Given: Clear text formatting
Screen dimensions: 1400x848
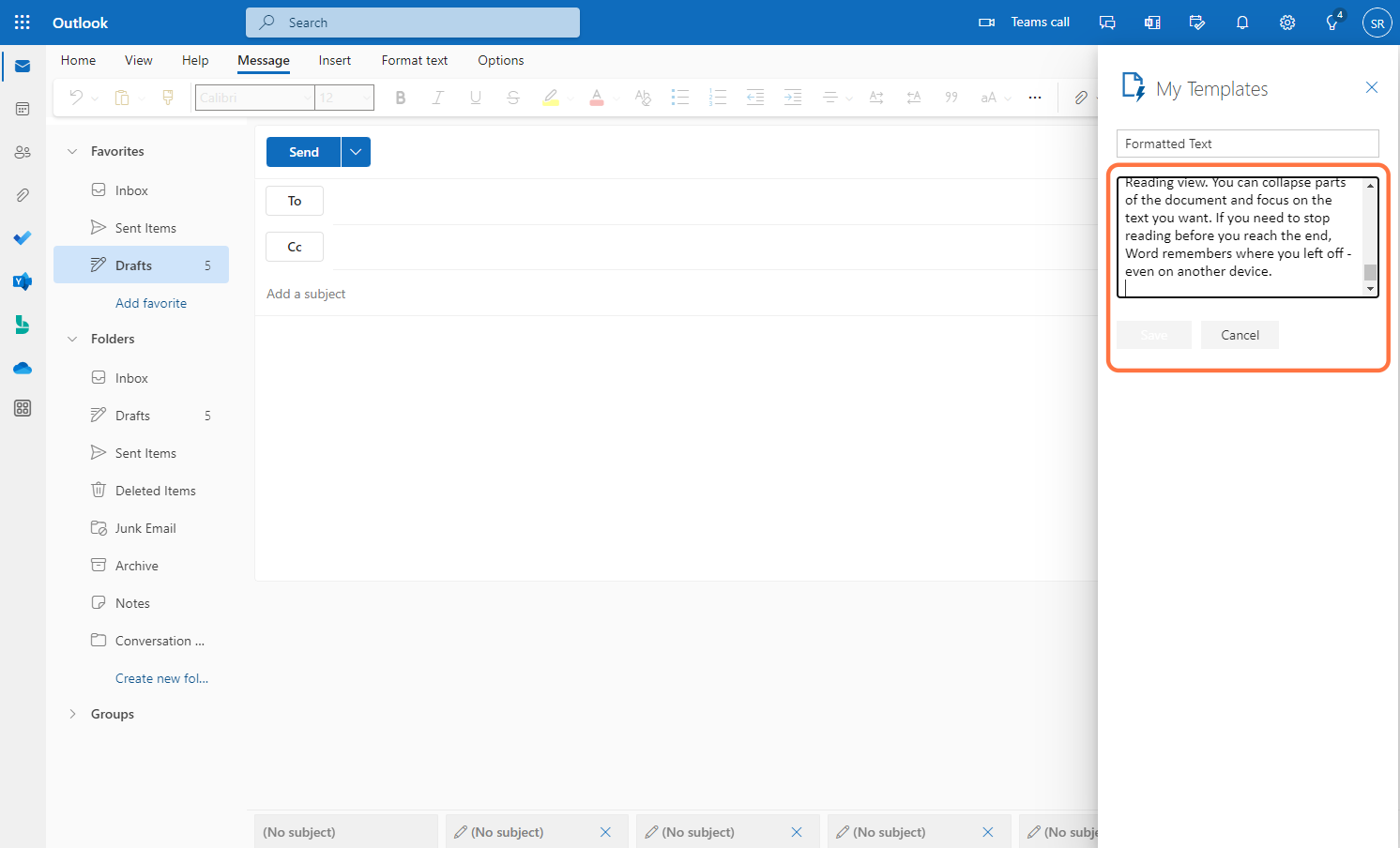Looking at the screenshot, I should [x=643, y=98].
